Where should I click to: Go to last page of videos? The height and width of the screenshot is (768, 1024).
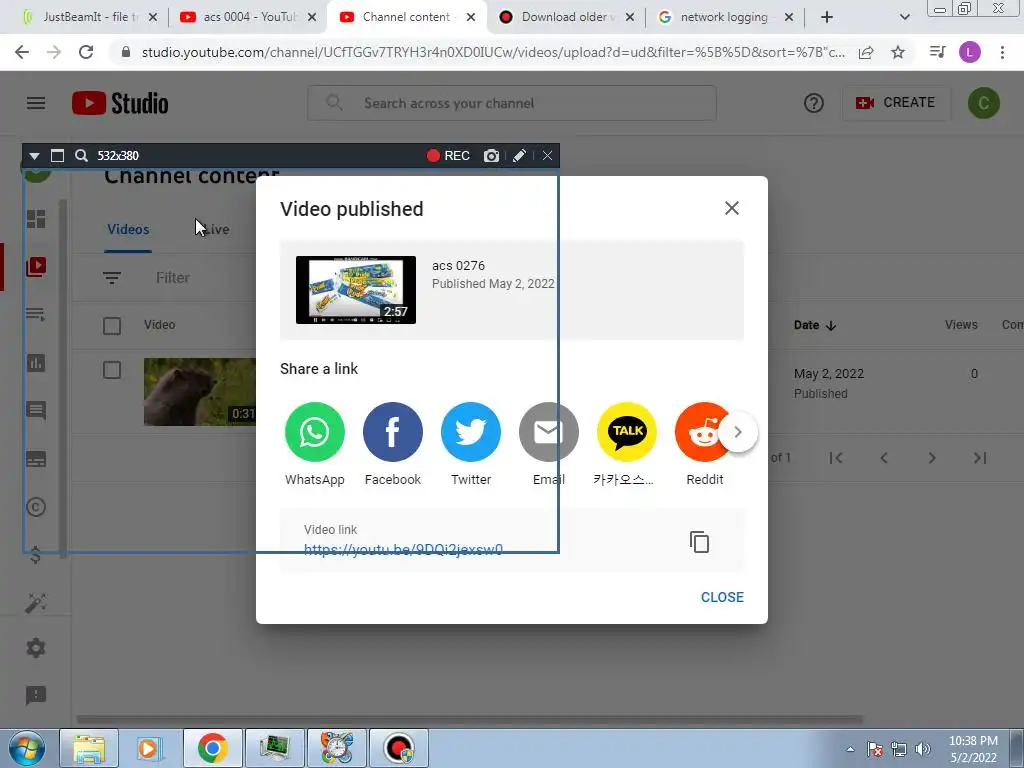[980, 458]
